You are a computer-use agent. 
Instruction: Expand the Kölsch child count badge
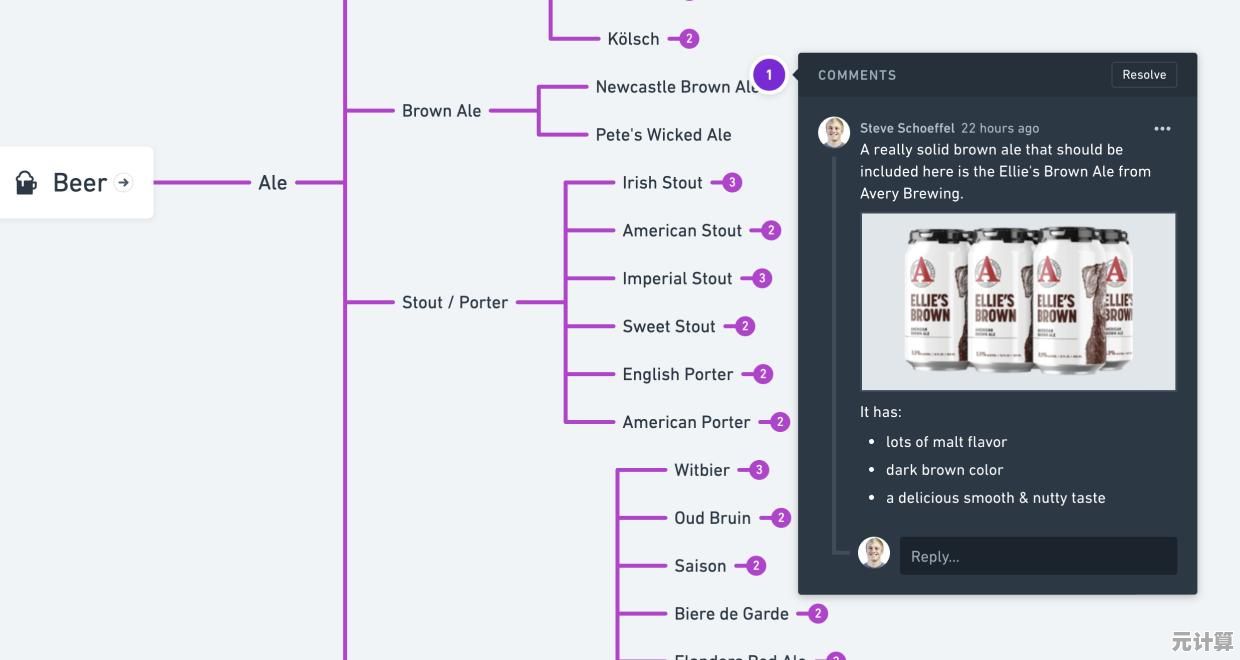(689, 39)
